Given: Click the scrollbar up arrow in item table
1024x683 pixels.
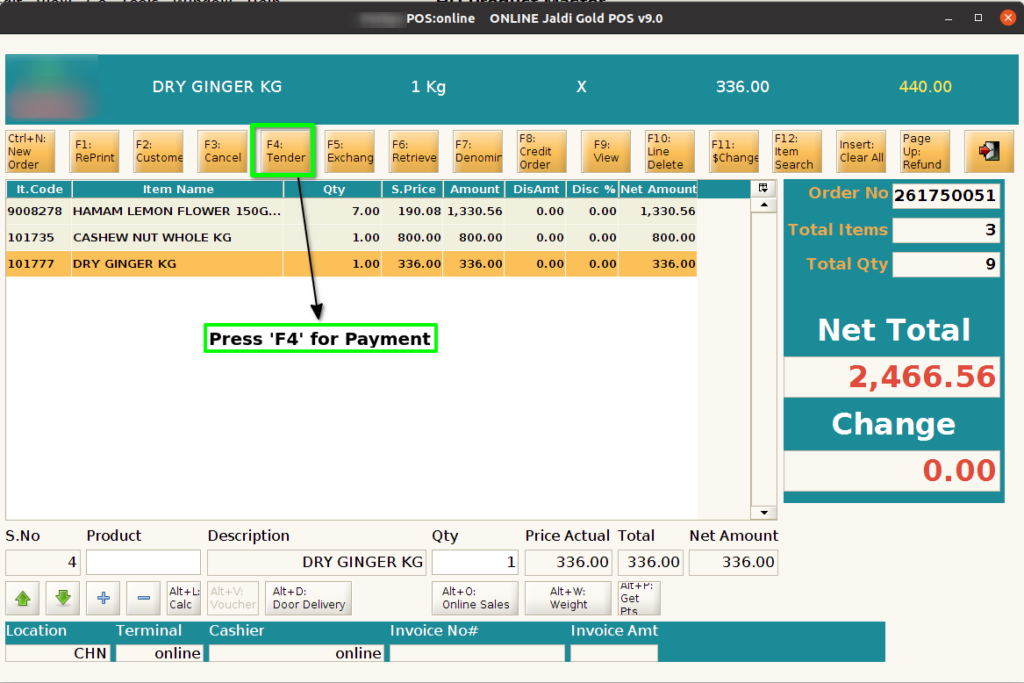Looking at the screenshot, I should pos(763,205).
